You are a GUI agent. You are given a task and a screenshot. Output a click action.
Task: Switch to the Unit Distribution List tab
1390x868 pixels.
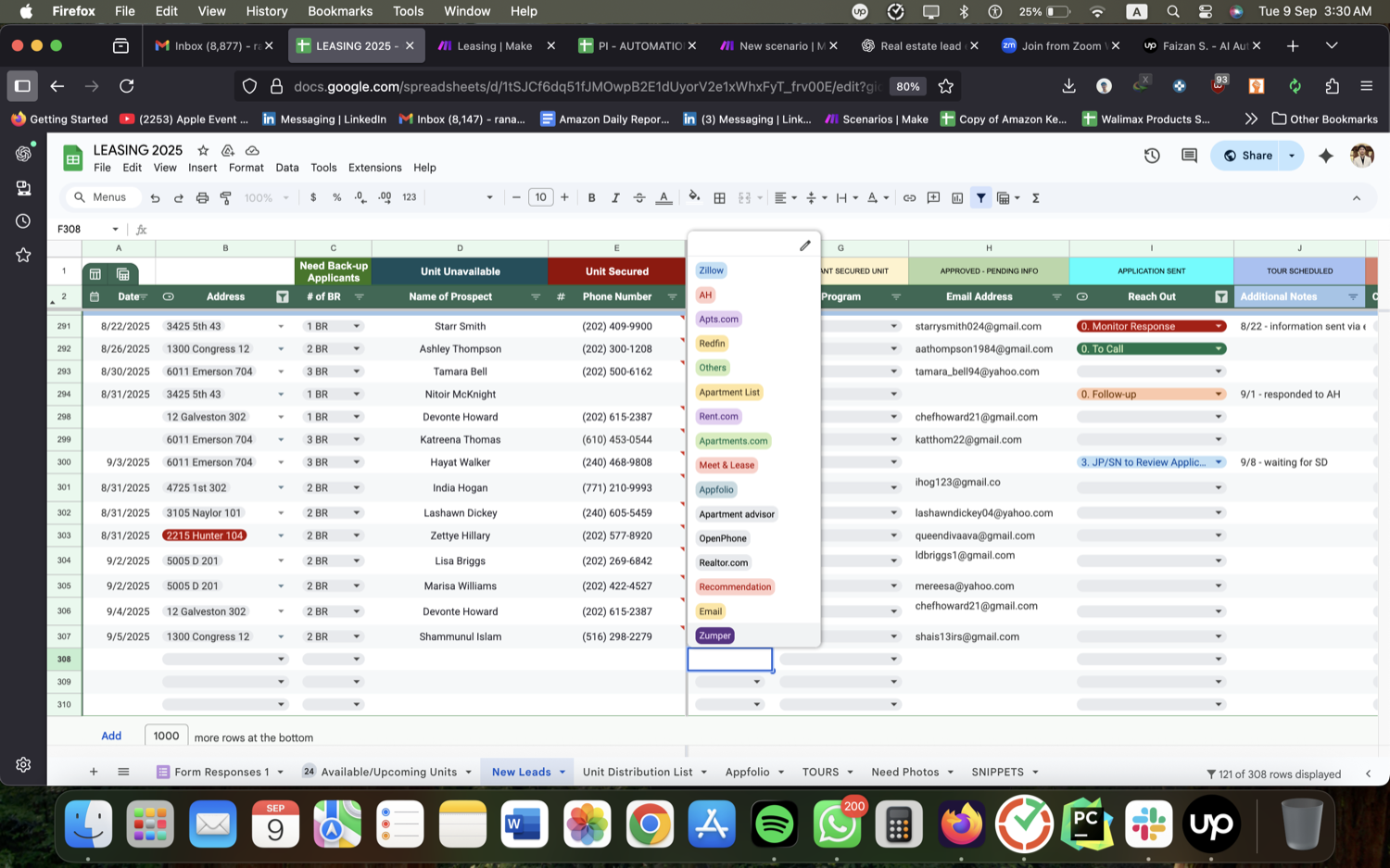click(638, 772)
